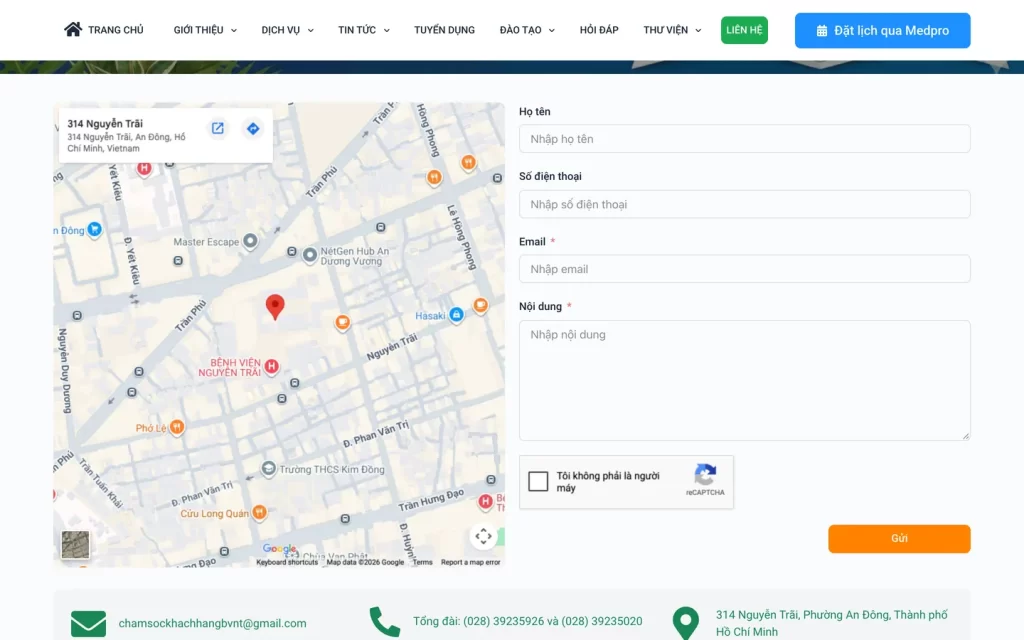
Task: Click the calendar icon on Medpro button
Action: pyautogui.click(x=822, y=31)
